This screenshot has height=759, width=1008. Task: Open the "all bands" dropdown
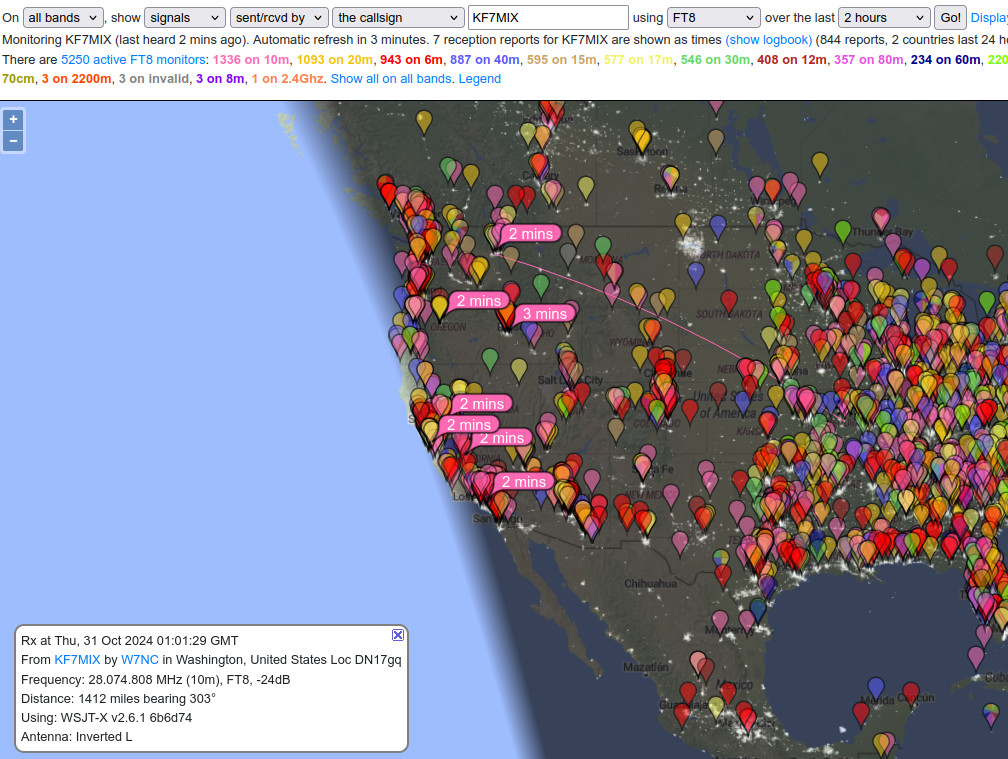[x=62, y=17]
